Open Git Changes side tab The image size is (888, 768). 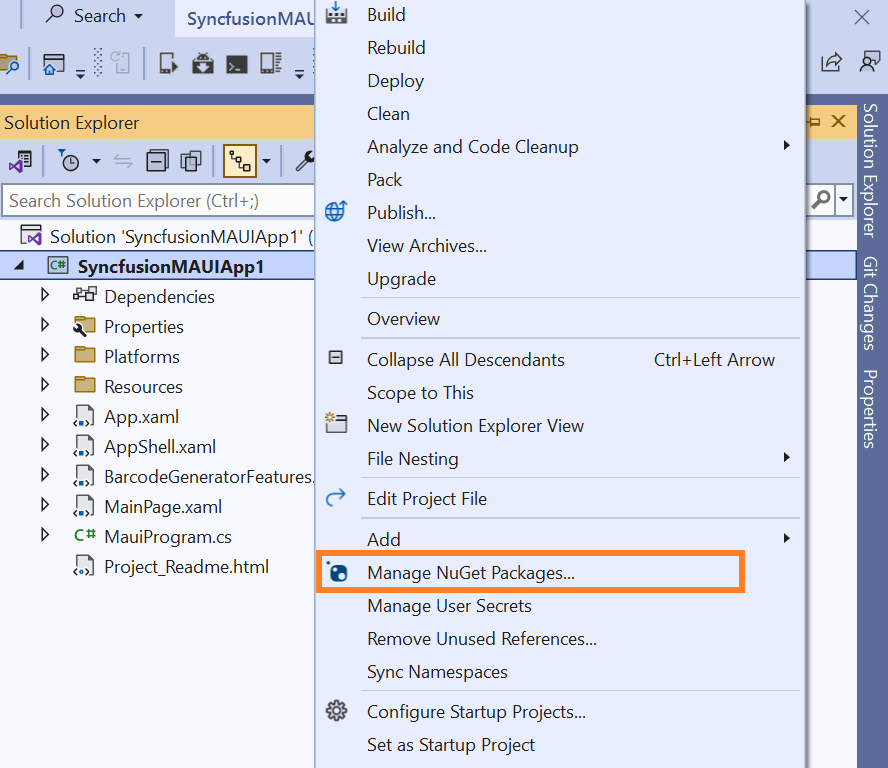[x=870, y=303]
